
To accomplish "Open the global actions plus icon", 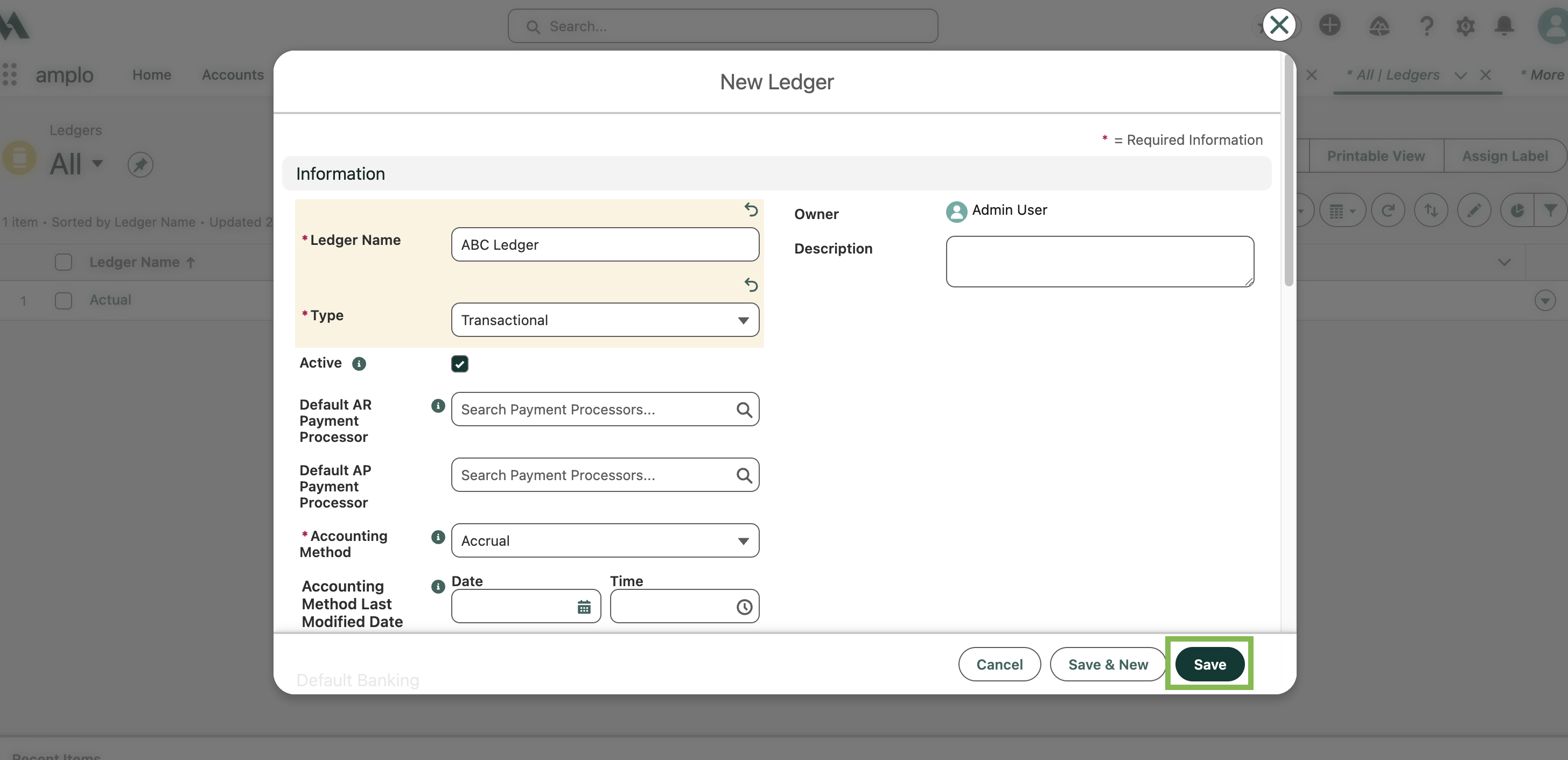I will point(1329,25).
